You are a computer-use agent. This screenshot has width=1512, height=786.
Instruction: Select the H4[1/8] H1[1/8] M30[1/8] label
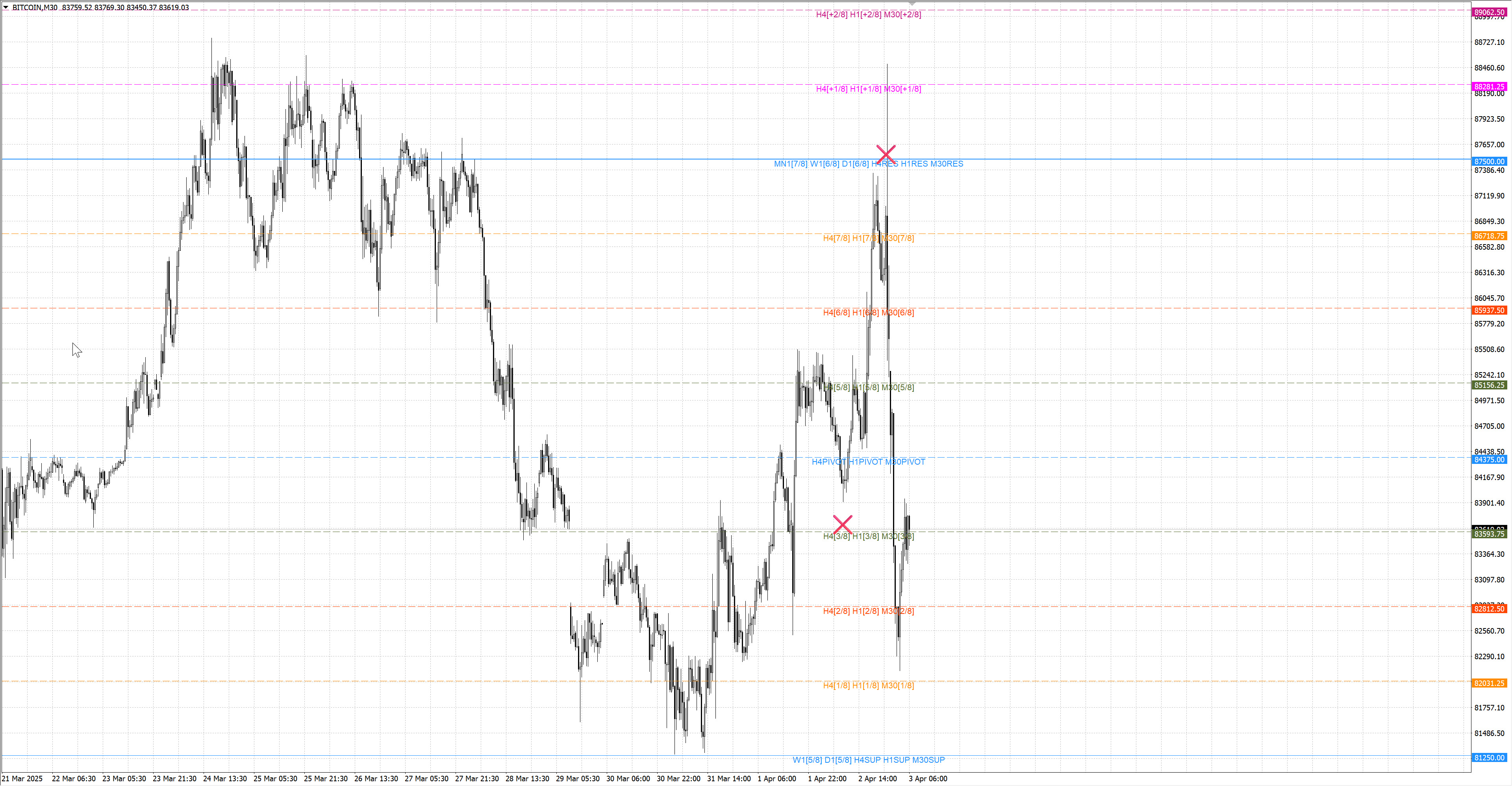(x=868, y=686)
